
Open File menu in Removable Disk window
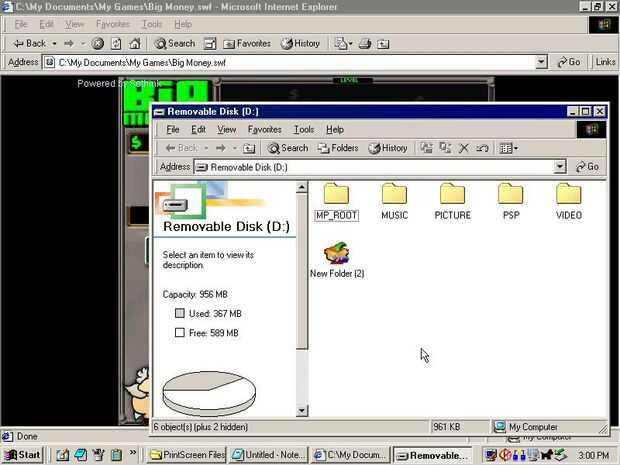[x=172, y=130]
